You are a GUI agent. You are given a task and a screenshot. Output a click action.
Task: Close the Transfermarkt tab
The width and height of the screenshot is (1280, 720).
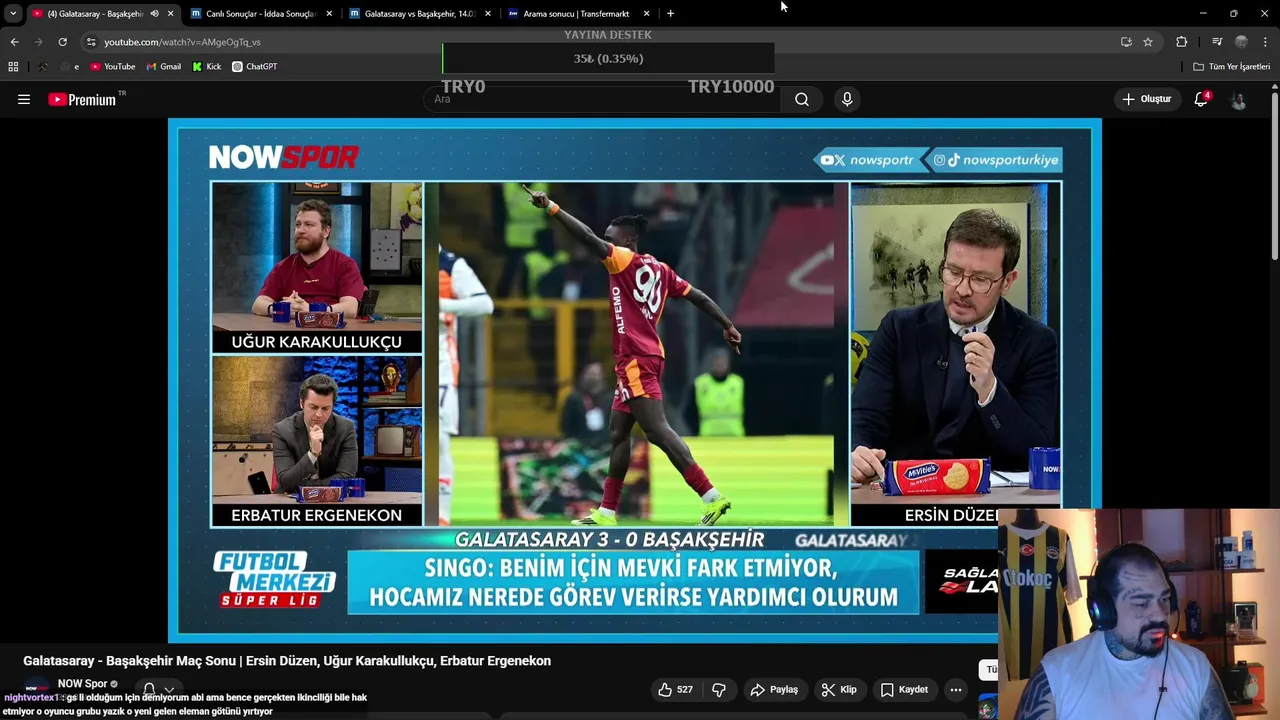647,14
